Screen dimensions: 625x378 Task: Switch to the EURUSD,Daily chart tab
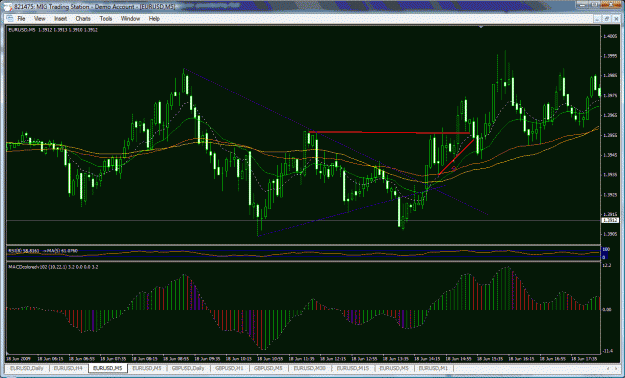[27, 368]
